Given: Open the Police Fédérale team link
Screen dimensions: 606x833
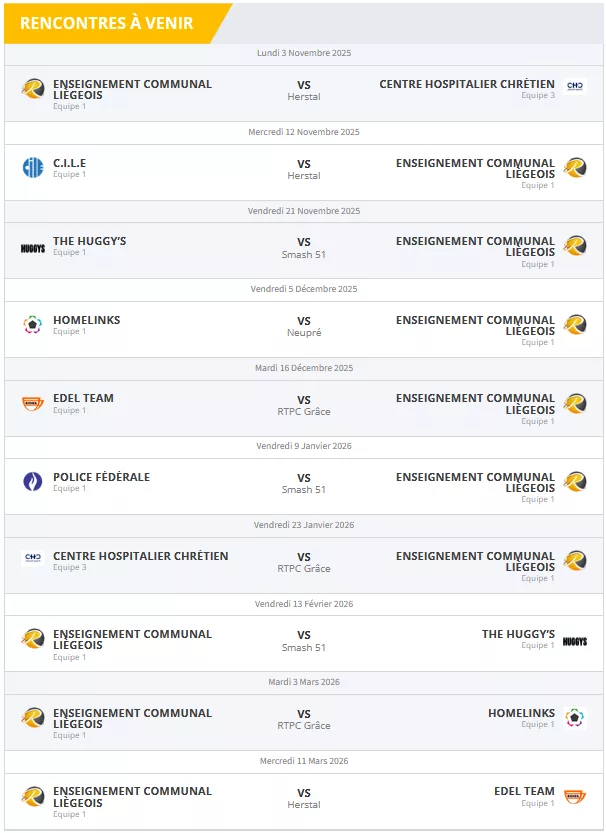Looking at the screenshot, I should click(x=101, y=477).
